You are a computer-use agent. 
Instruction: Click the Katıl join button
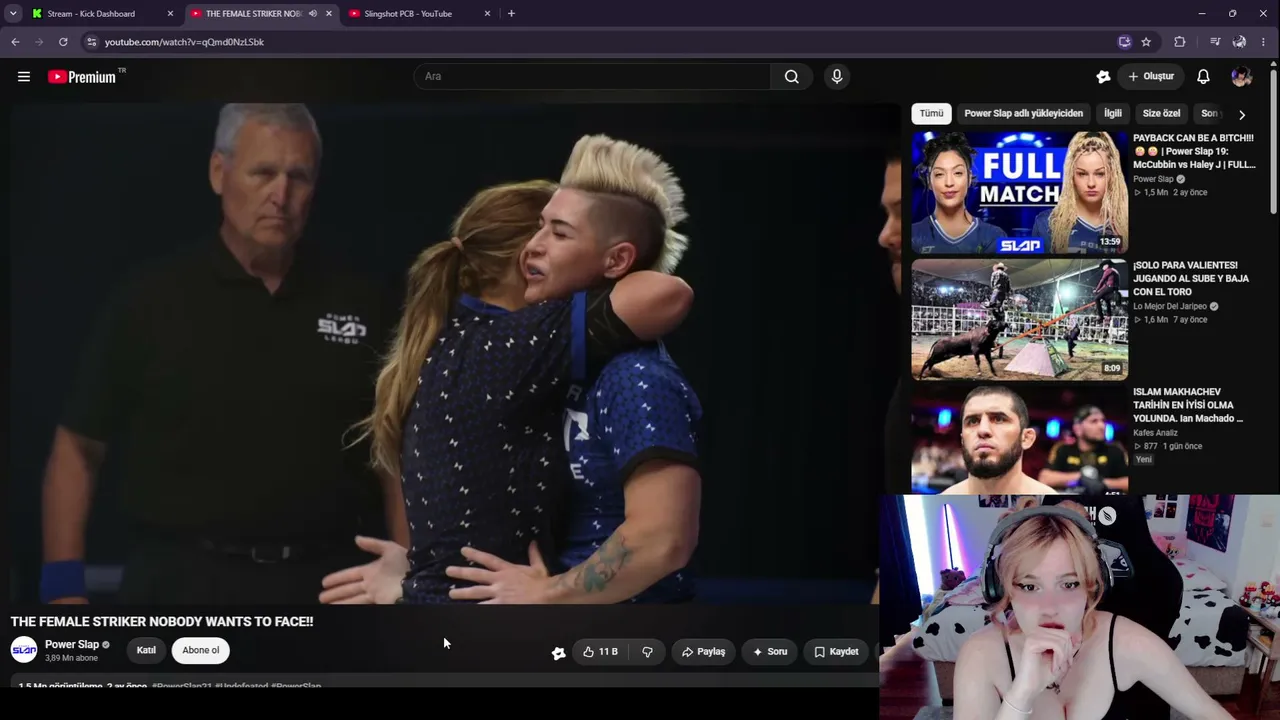(146, 650)
